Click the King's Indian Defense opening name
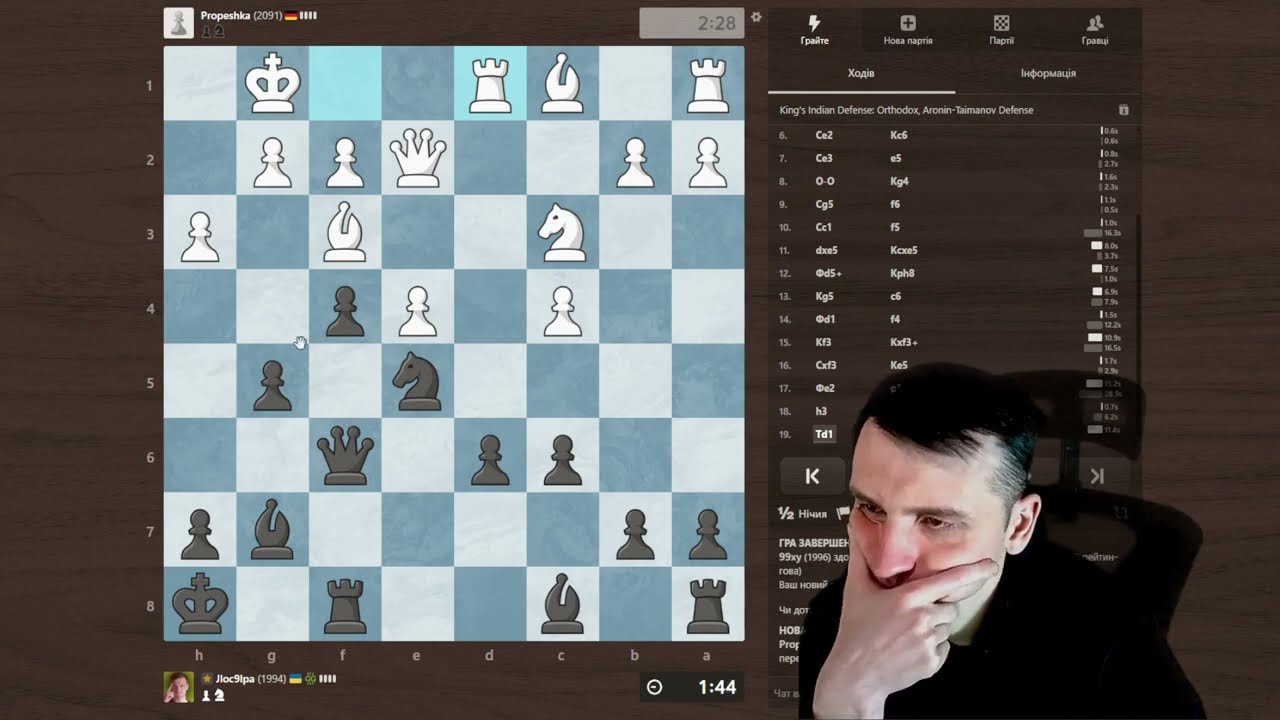 907,110
